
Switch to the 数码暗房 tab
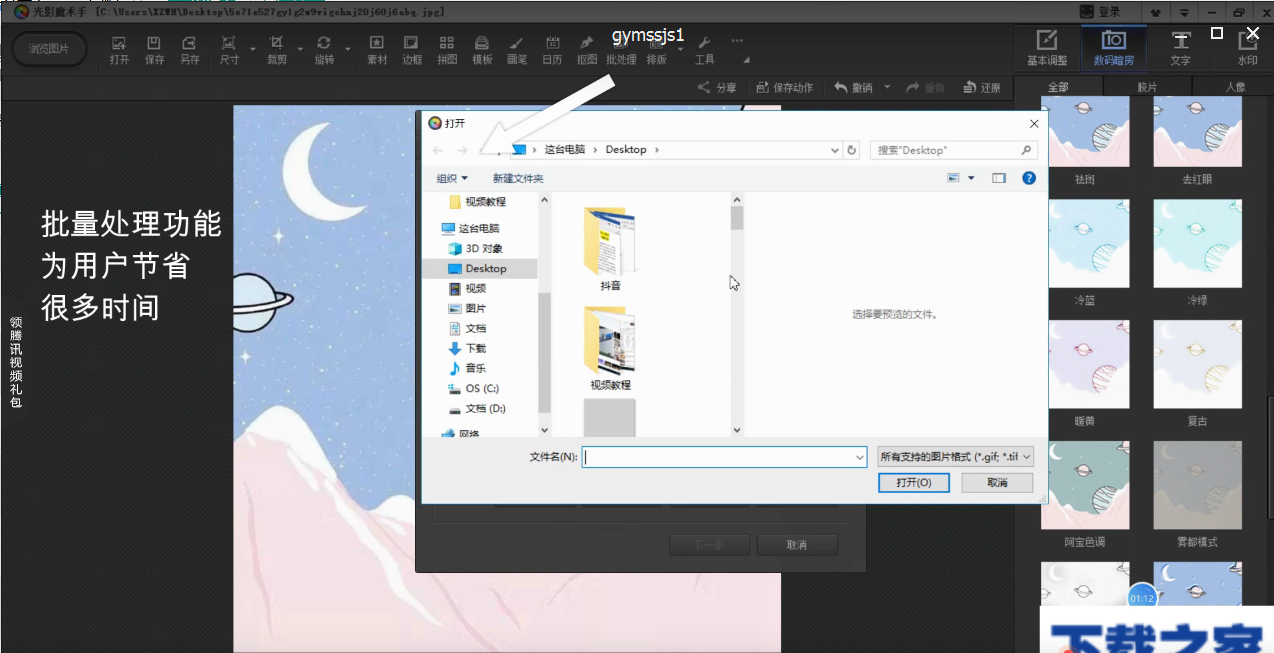pyautogui.click(x=1113, y=48)
